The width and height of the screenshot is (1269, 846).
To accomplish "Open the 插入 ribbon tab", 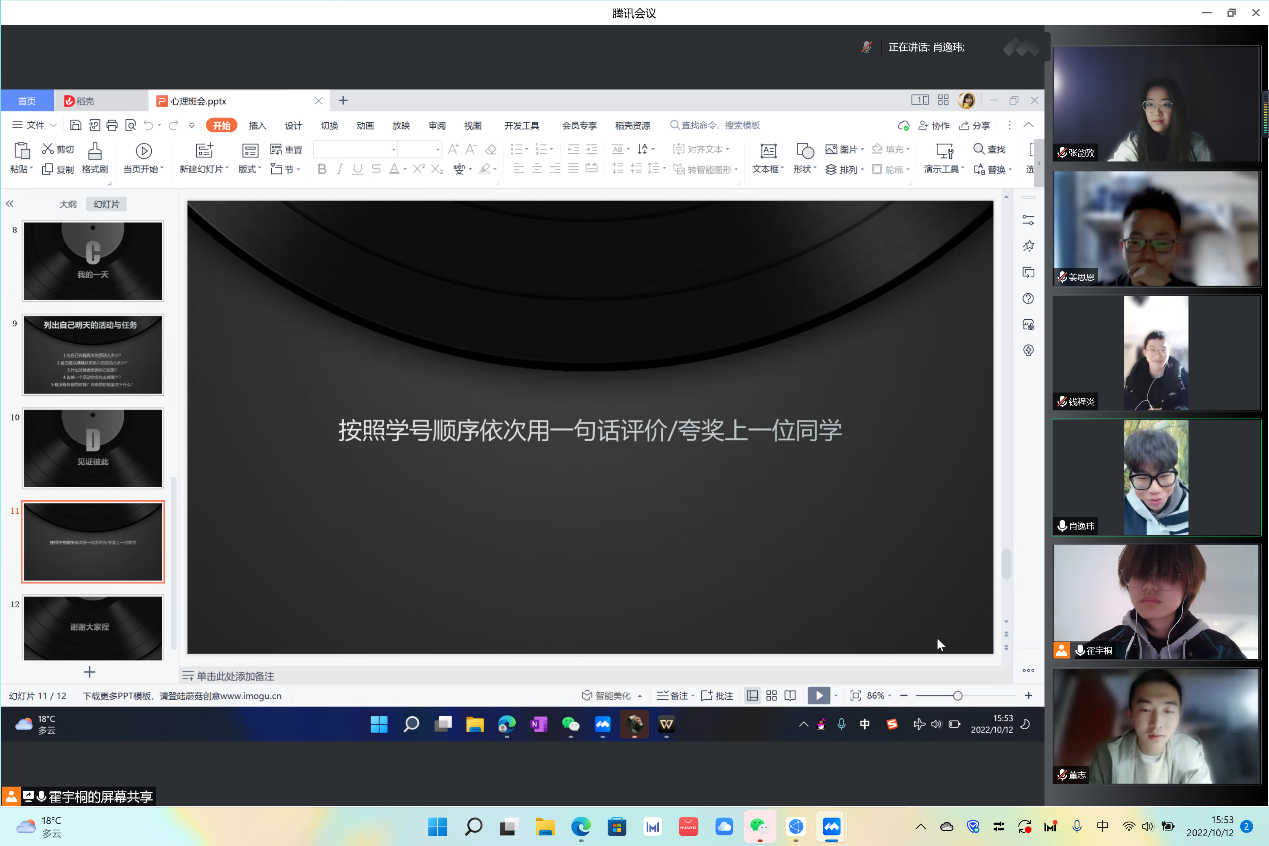I will 257,126.
